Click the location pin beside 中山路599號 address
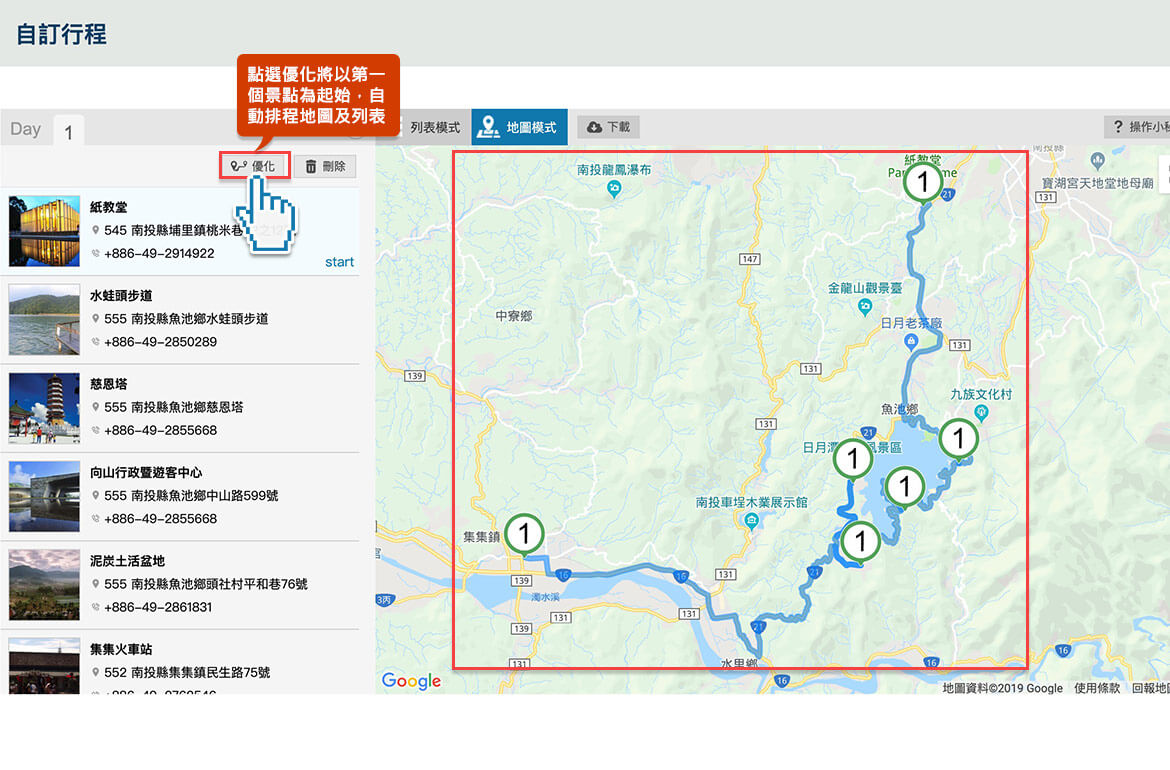Screen dimensions: 1170x770 (96, 495)
